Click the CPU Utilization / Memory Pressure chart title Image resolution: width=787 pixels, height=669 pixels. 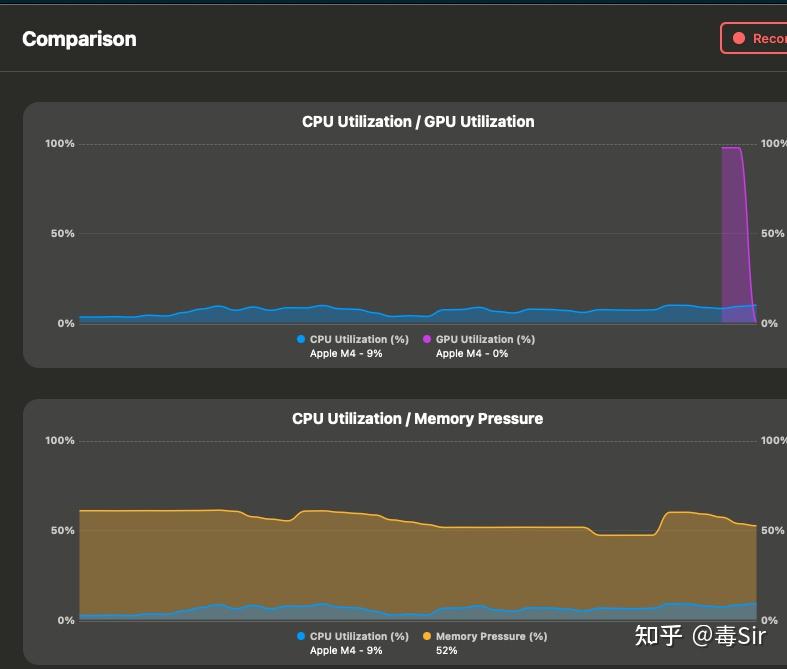pos(418,419)
